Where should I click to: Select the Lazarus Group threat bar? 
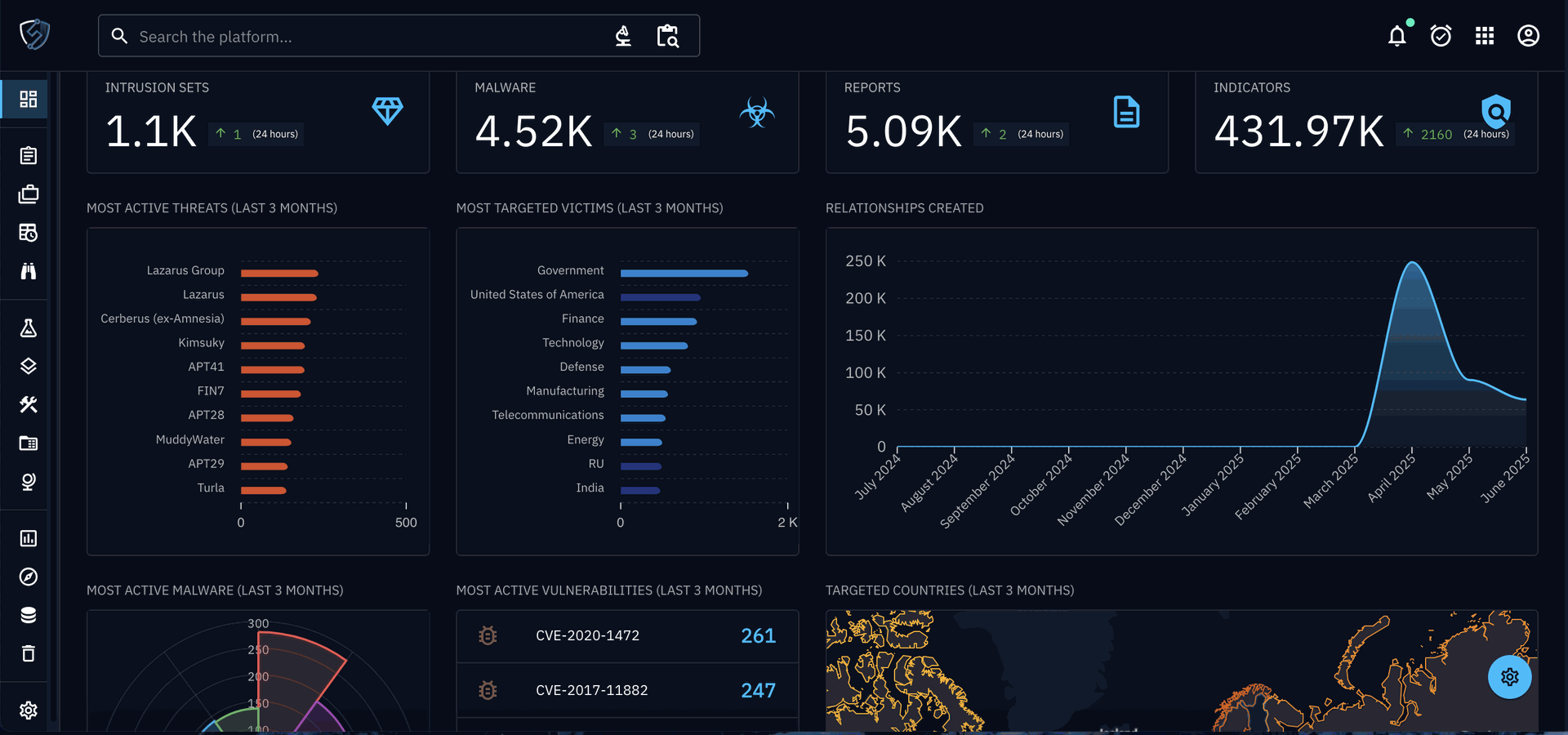[279, 273]
